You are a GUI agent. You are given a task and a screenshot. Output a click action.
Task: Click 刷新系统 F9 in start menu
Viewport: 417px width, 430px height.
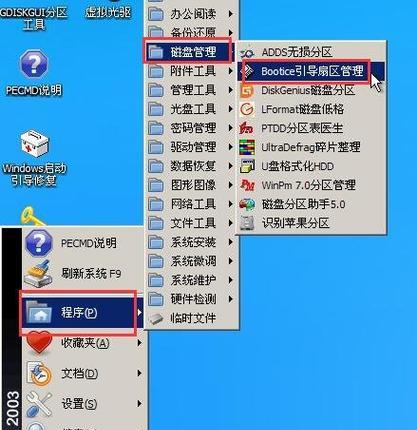83,274
